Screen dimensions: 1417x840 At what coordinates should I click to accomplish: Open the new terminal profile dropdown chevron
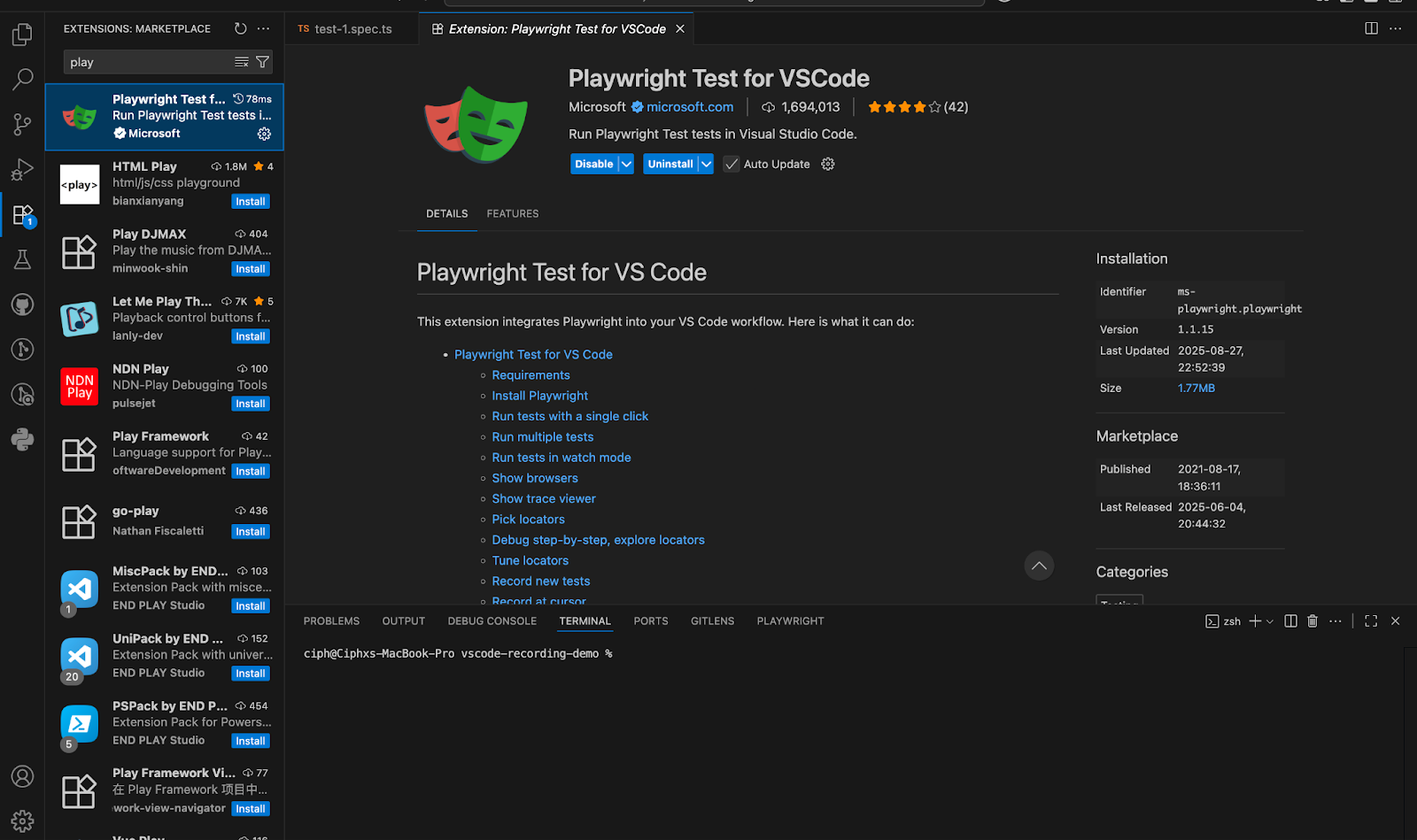pyautogui.click(x=1270, y=621)
